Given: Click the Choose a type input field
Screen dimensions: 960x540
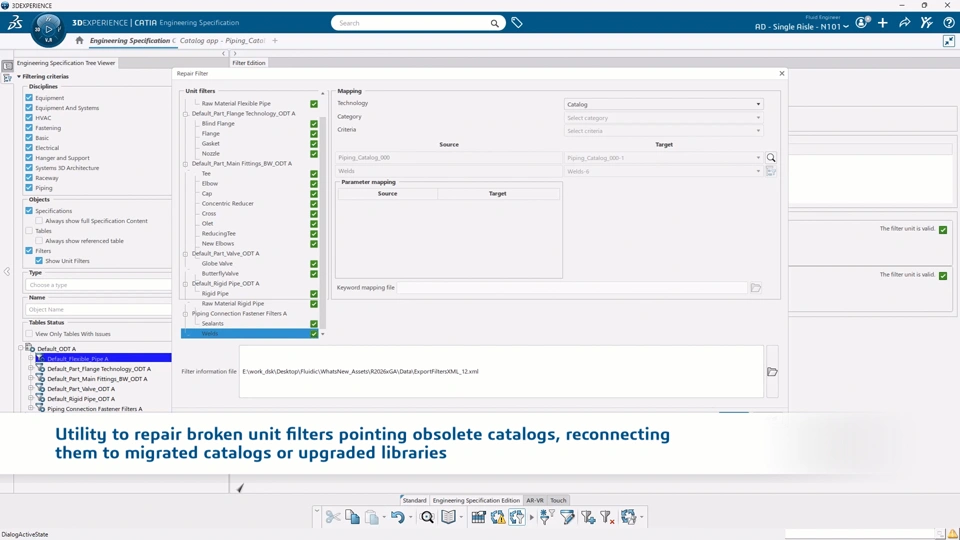Looking at the screenshot, I should pyautogui.click(x=98, y=285).
